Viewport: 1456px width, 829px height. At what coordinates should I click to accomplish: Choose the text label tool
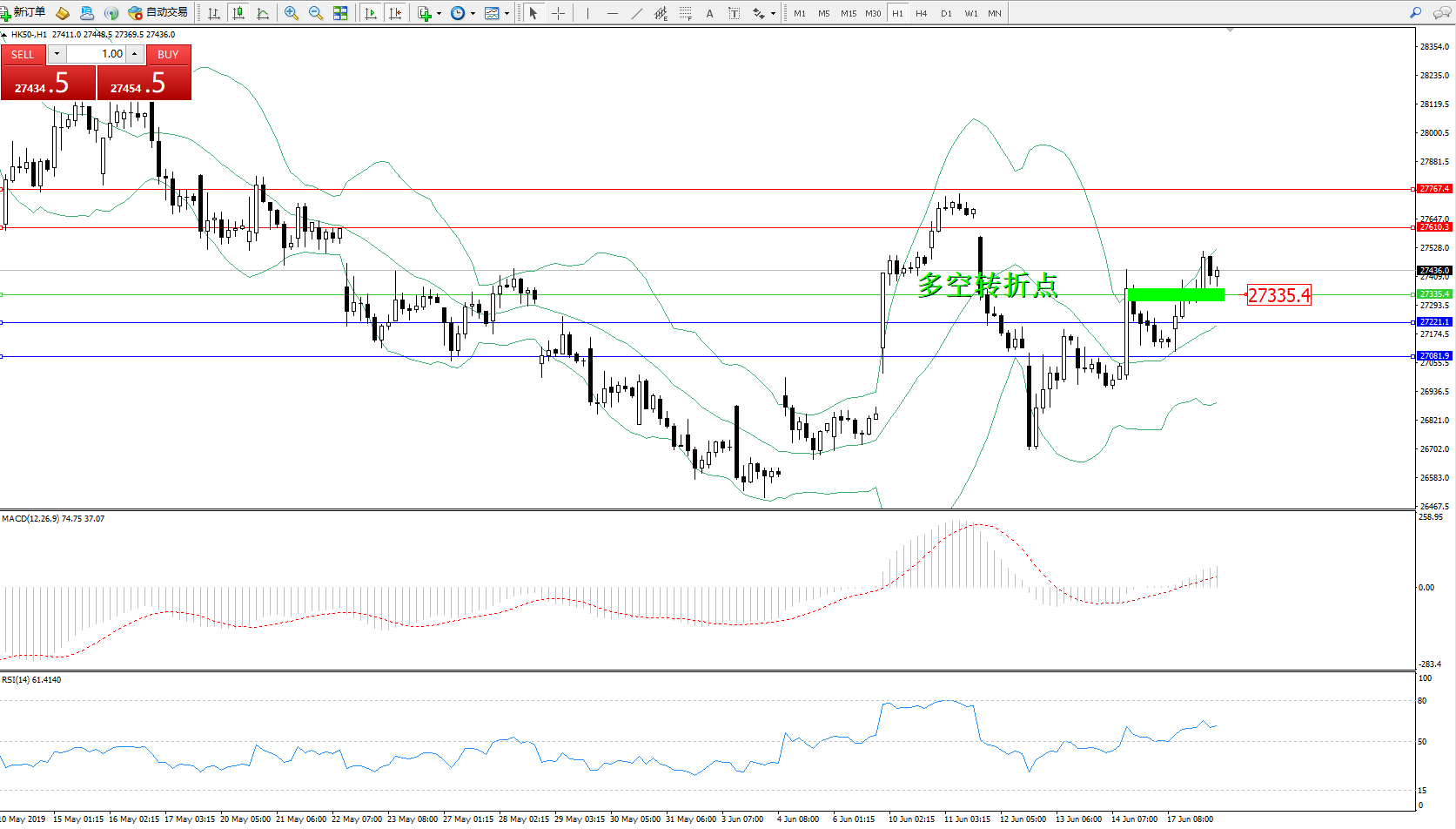click(x=709, y=13)
